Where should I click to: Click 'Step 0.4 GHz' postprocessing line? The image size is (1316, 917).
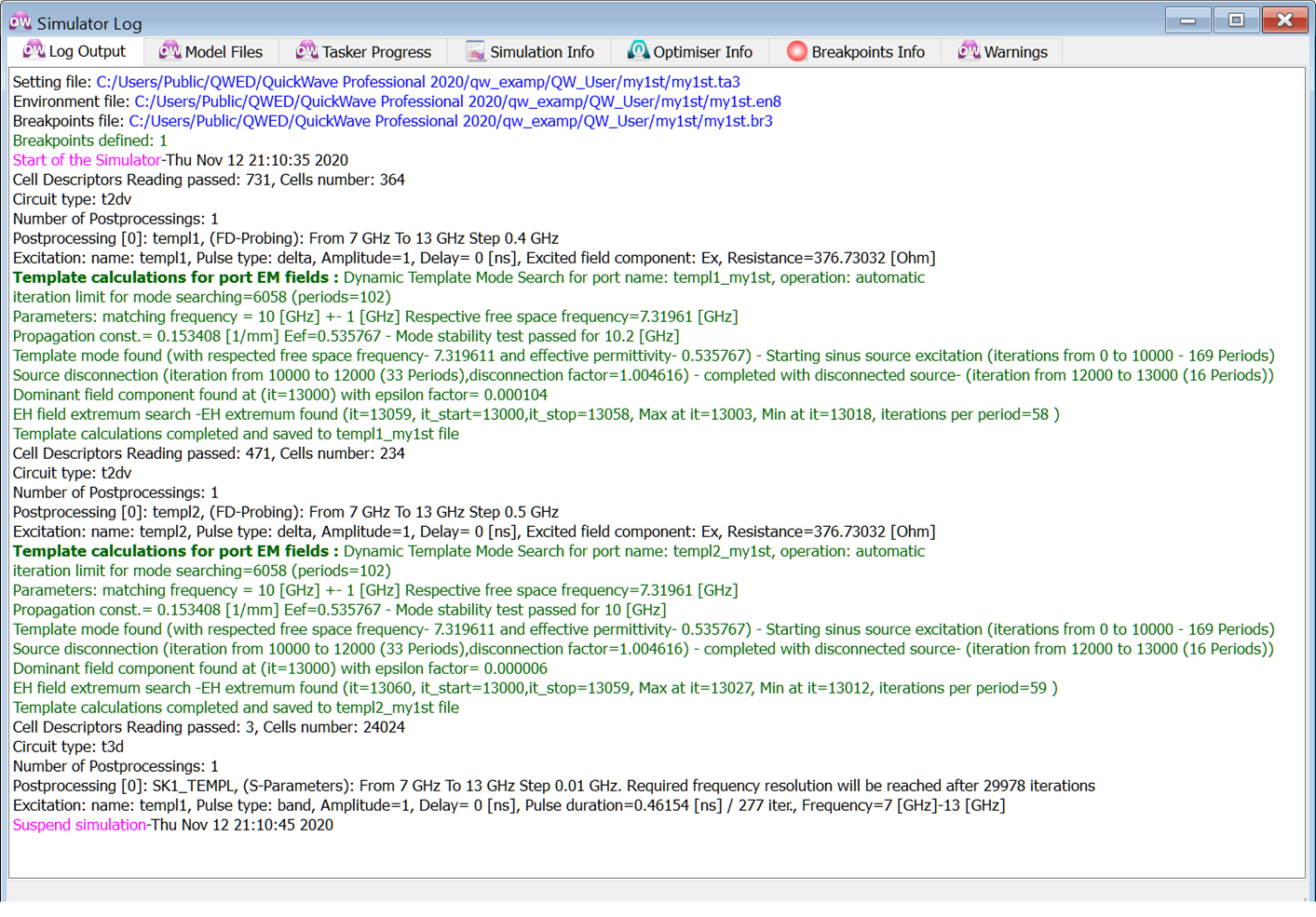click(286, 238)
